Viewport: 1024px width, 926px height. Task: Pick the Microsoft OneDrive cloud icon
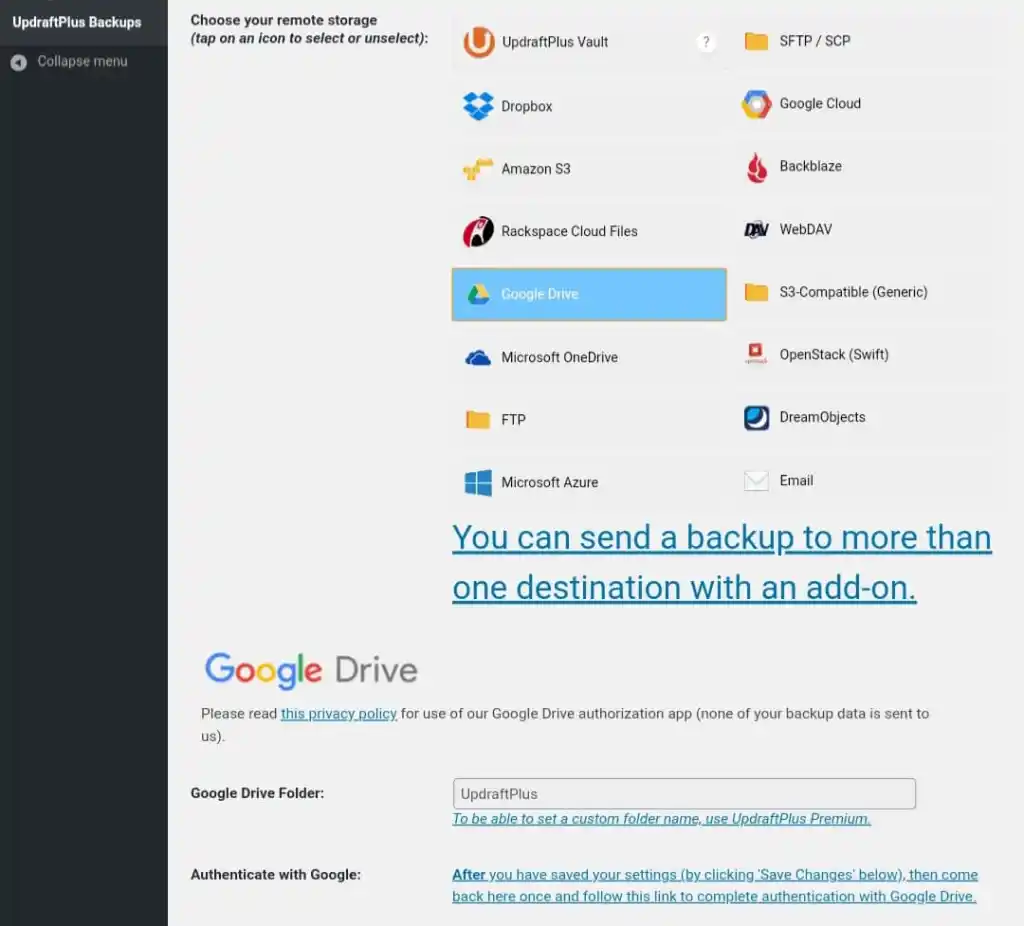(477, 358)
